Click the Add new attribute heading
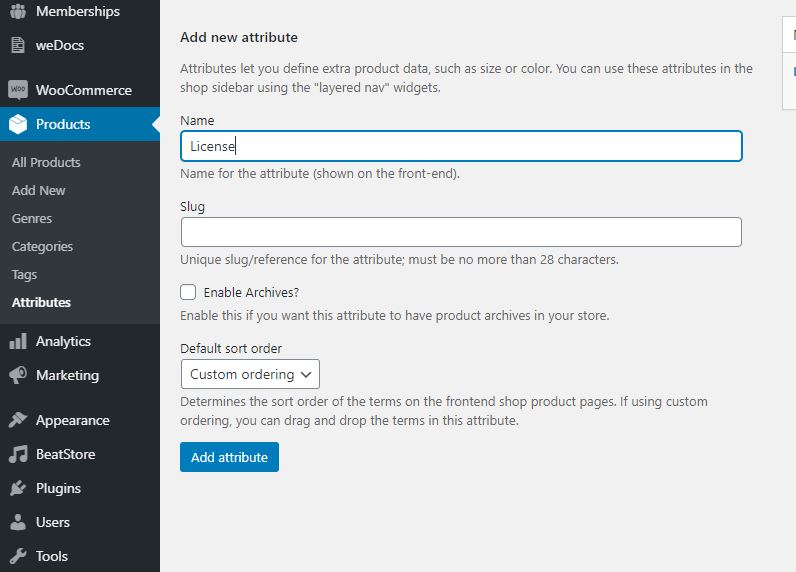Screen dimensions: 796x572 [x=239, y=37]
